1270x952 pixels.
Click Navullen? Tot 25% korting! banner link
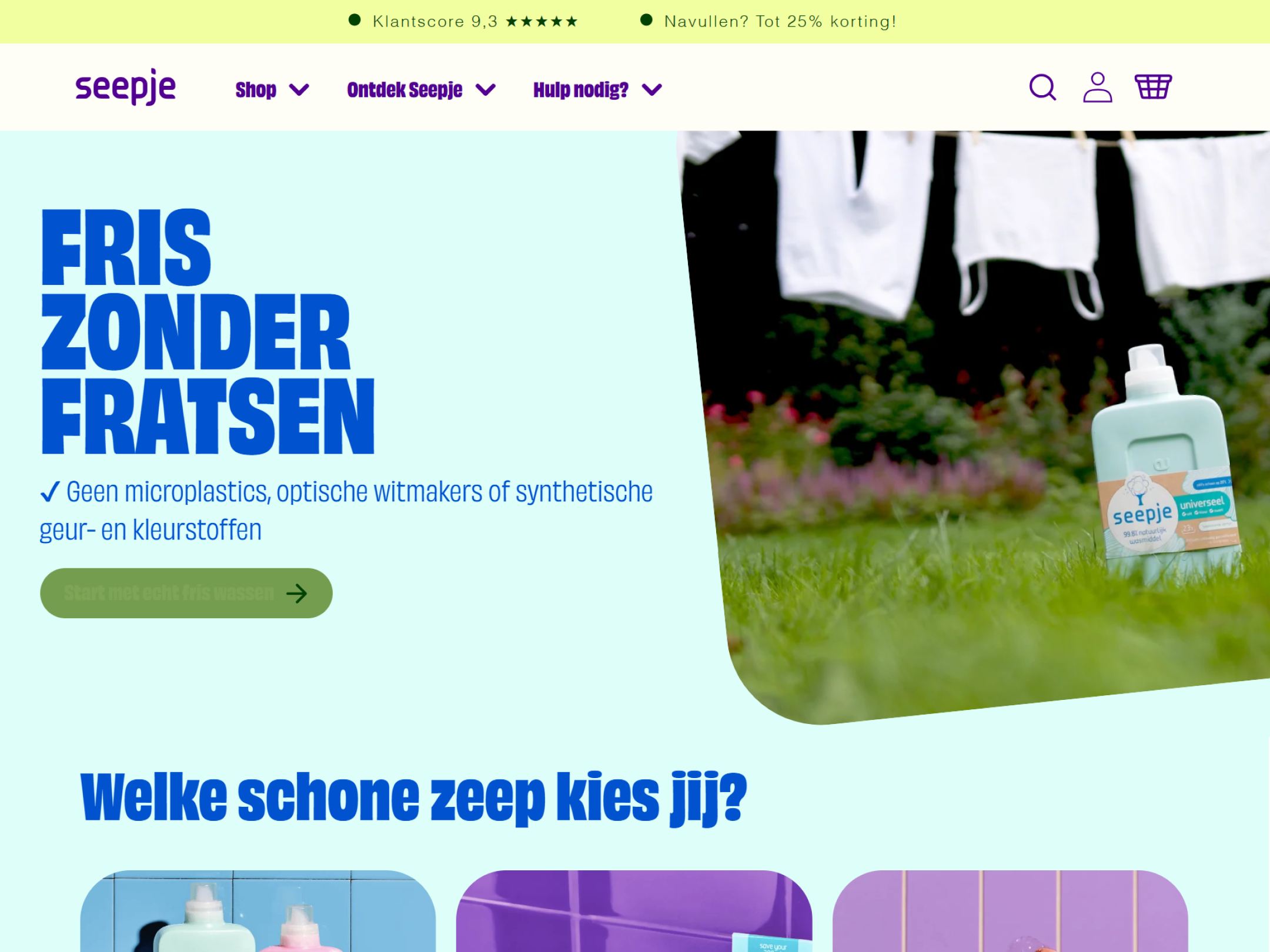tap(780, 22)
